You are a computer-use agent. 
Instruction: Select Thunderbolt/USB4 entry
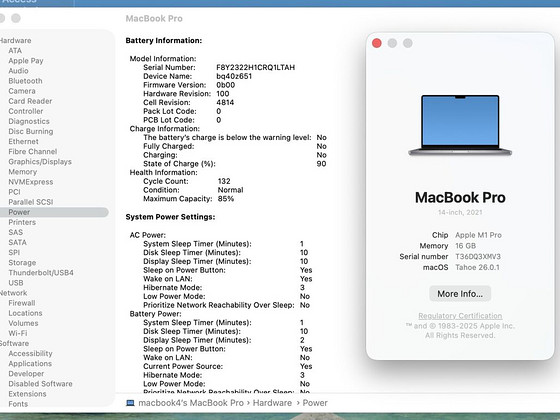(x=41, y=273)
